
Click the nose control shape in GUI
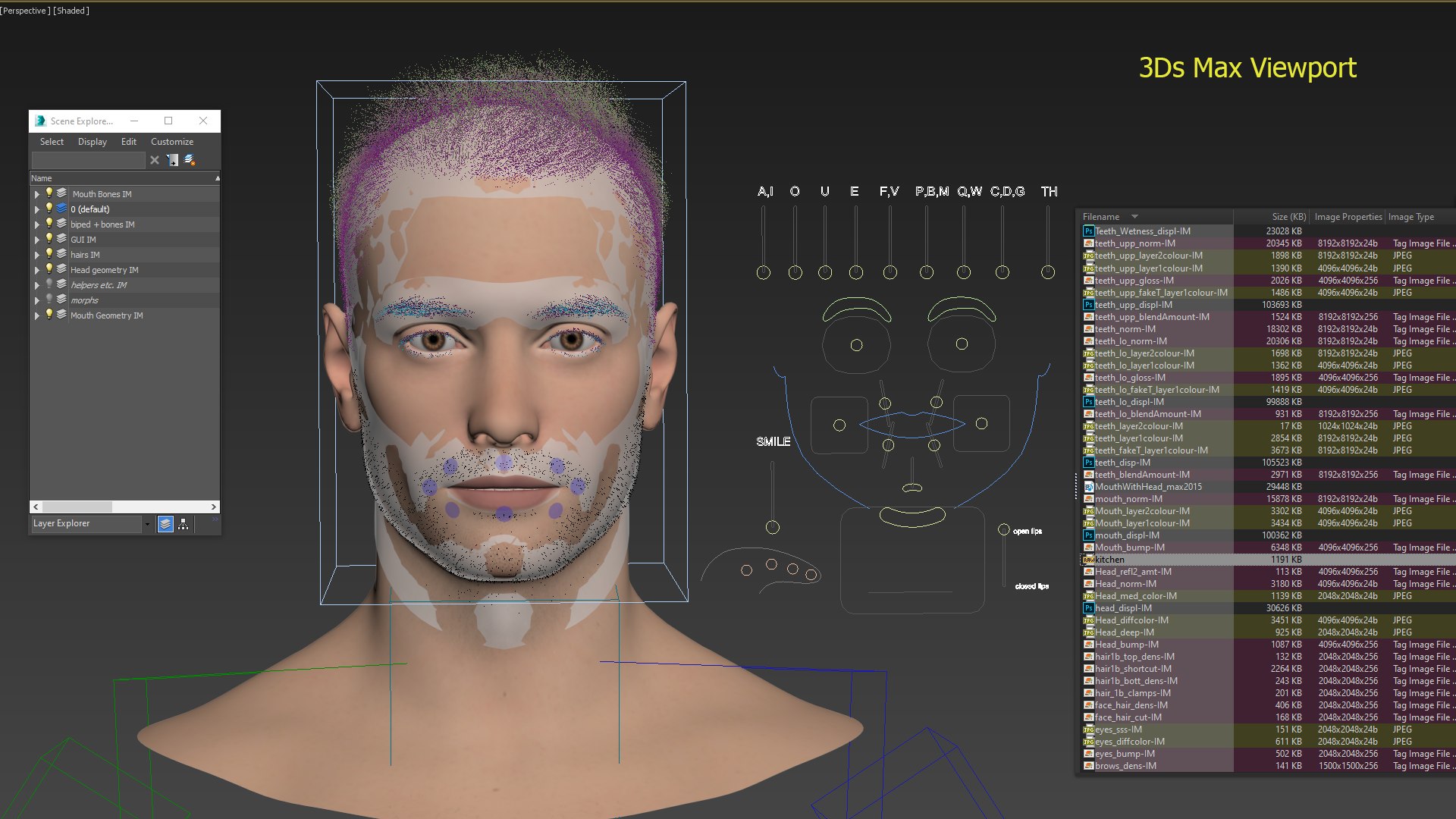click(912, 487)
